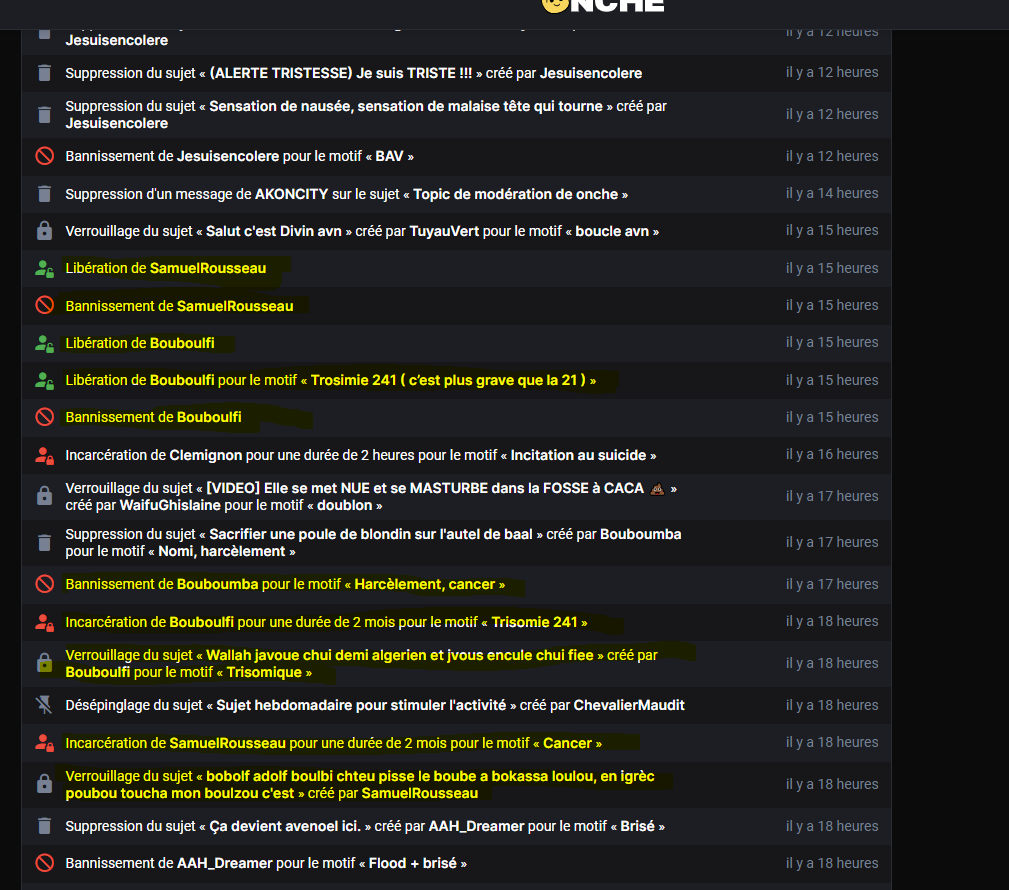This screenshot has height=890, width=1009.
Task: Click trash icon for Ça devient avenoel ici
Action: pyautogui.click(x=44, y=826)
